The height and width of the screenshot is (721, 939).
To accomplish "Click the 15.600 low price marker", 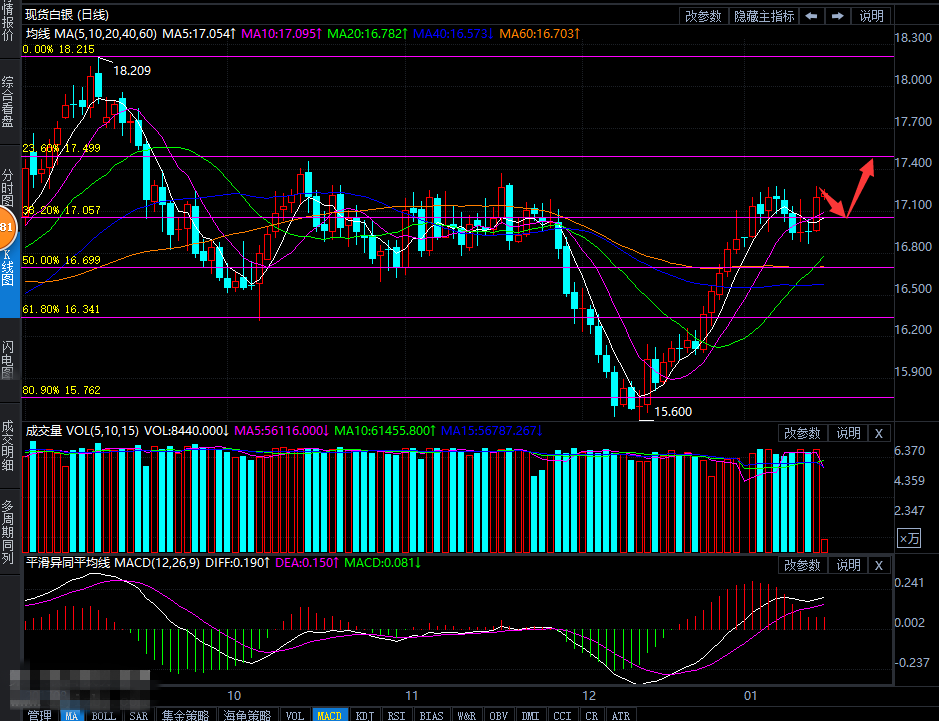I will pyautogui.click(x=671, y=411).
